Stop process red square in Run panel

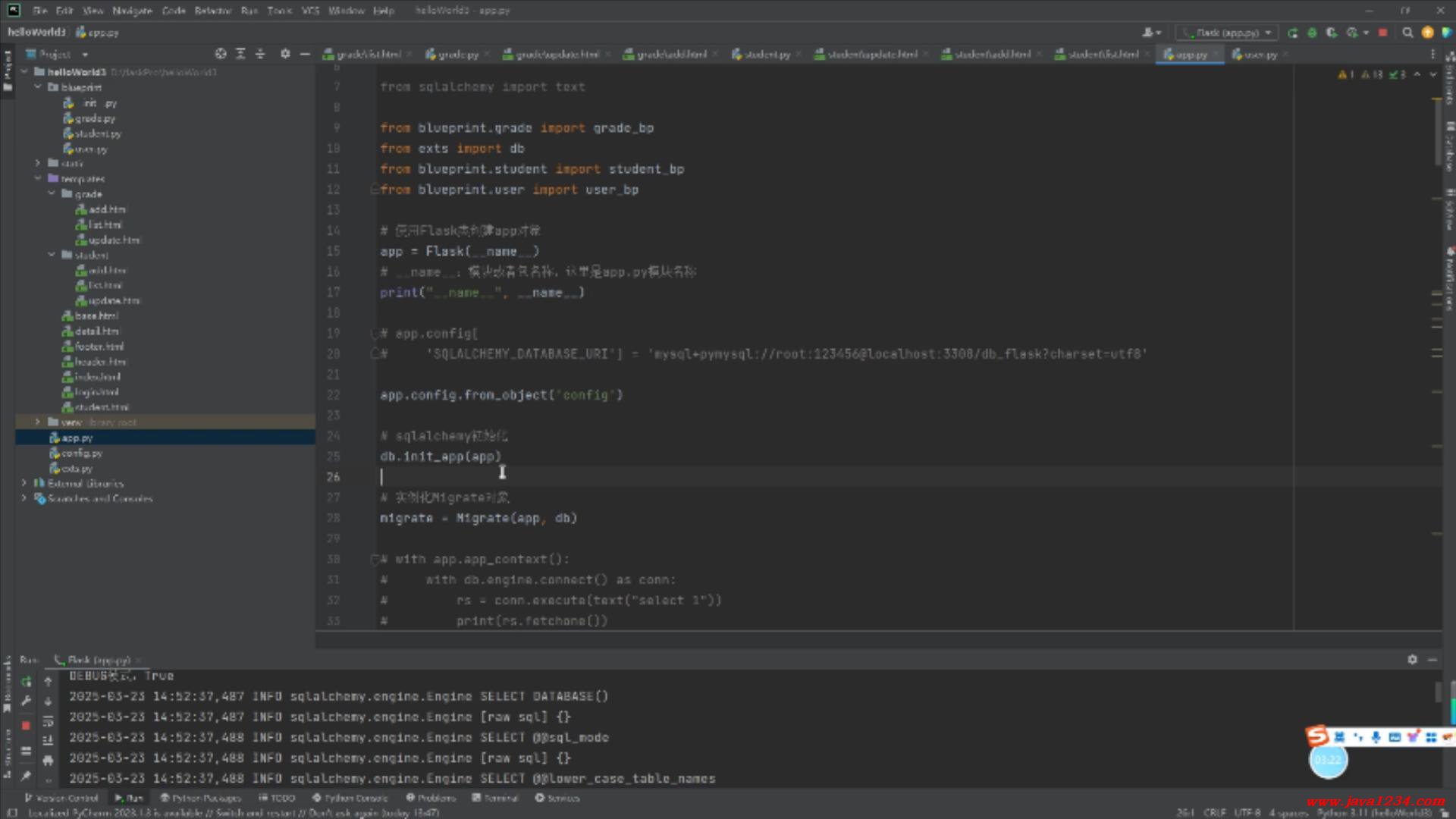tap(26, 726)
